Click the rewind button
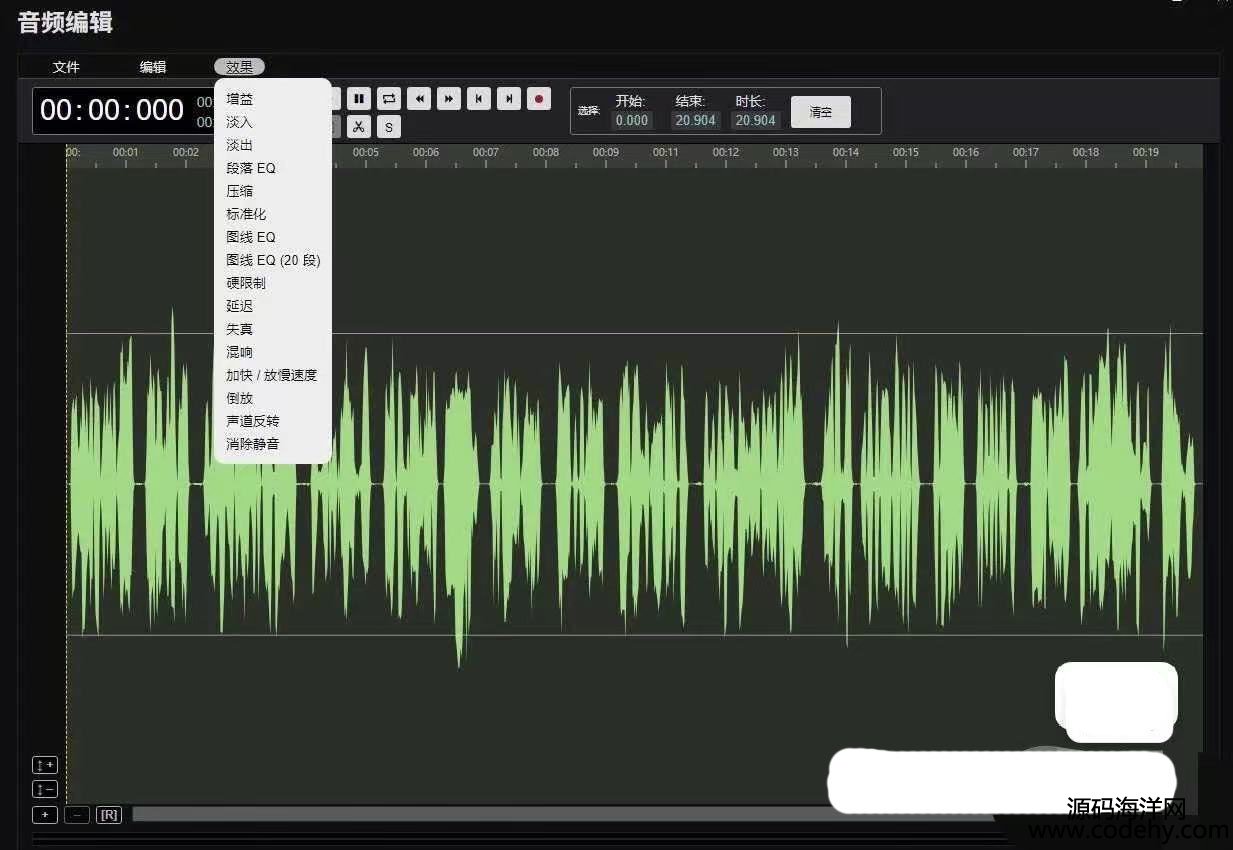 [419, 98]
